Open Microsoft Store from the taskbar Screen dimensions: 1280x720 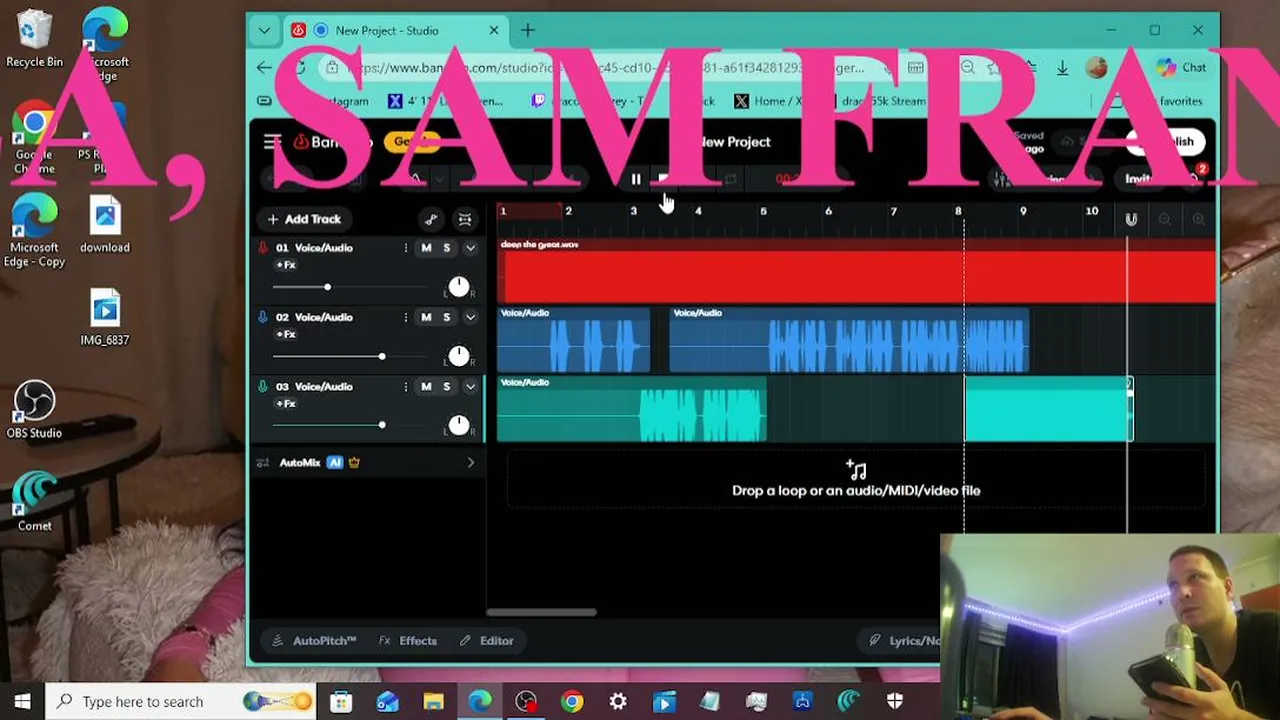[x=341, y=702]
